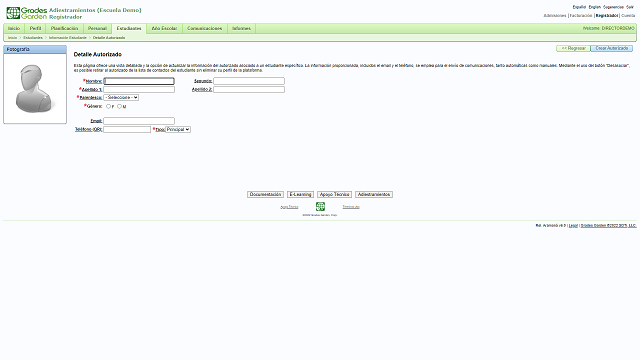Click the student photo placeholder image
This screenshot has height=360, width=640.
pyautogui.click(x=35, y=89)
